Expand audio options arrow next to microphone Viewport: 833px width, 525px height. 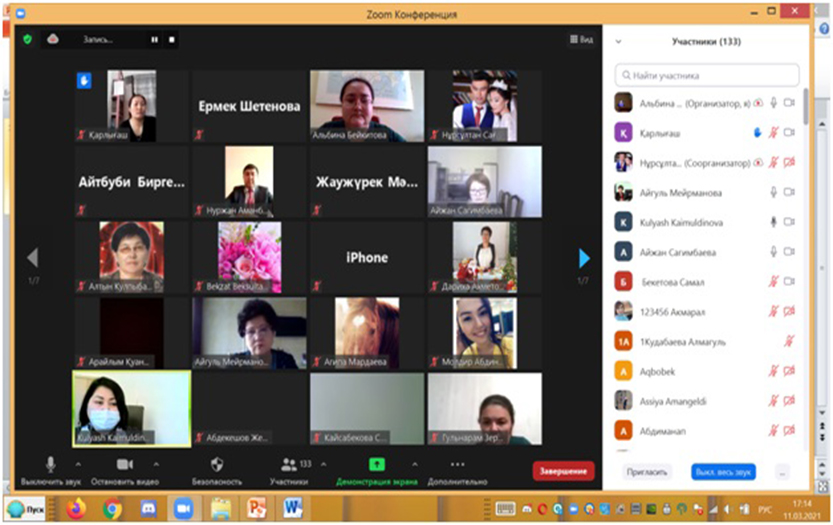pos(78,465)
